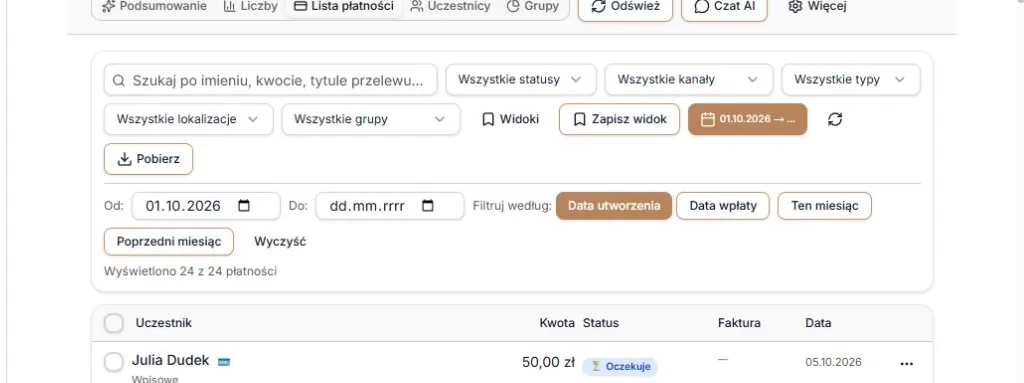Tick the select-all checkbox in table header
The image size is (1024, 383).
[114, 323]
